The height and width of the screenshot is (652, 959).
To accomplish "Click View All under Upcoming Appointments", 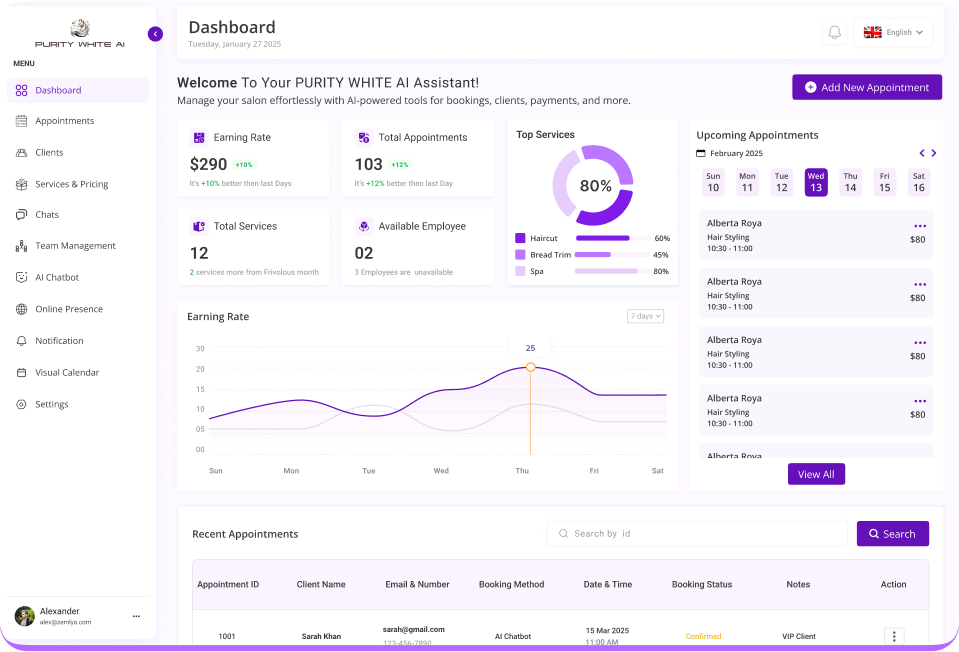I will pos(816,473).
